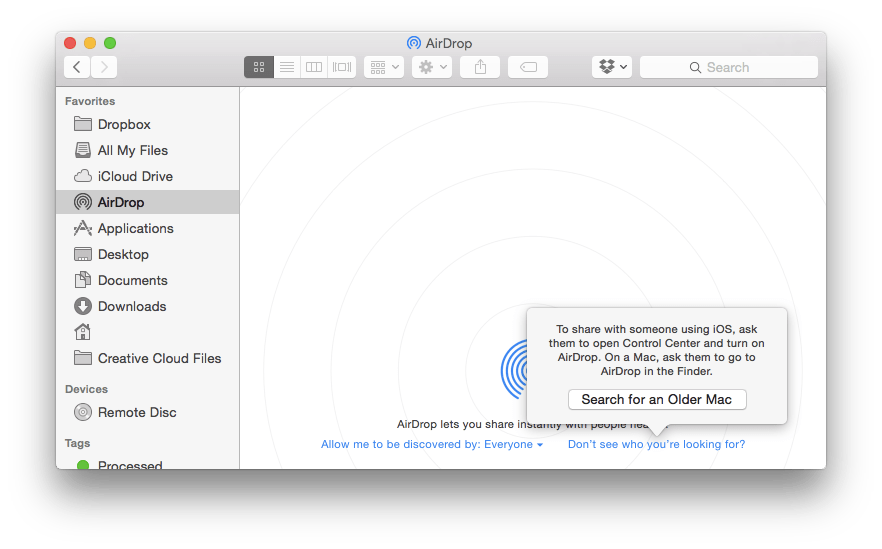
Task: Select AirDrop in the sidebar
Action: 147,202
